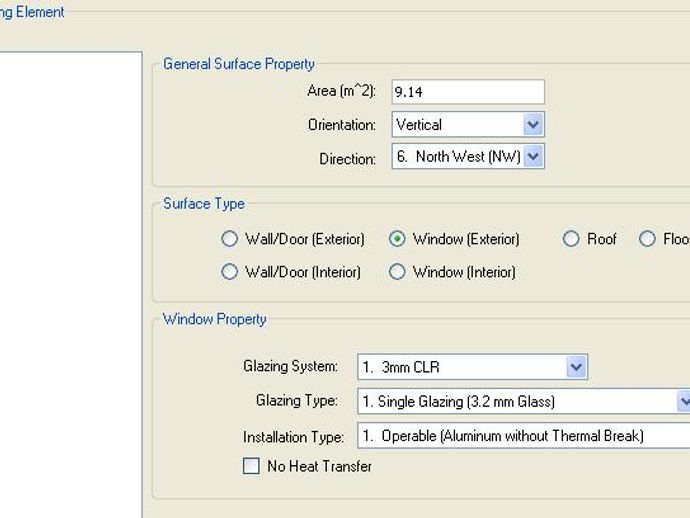Click the Area (m^2) text label

[341, 91]
